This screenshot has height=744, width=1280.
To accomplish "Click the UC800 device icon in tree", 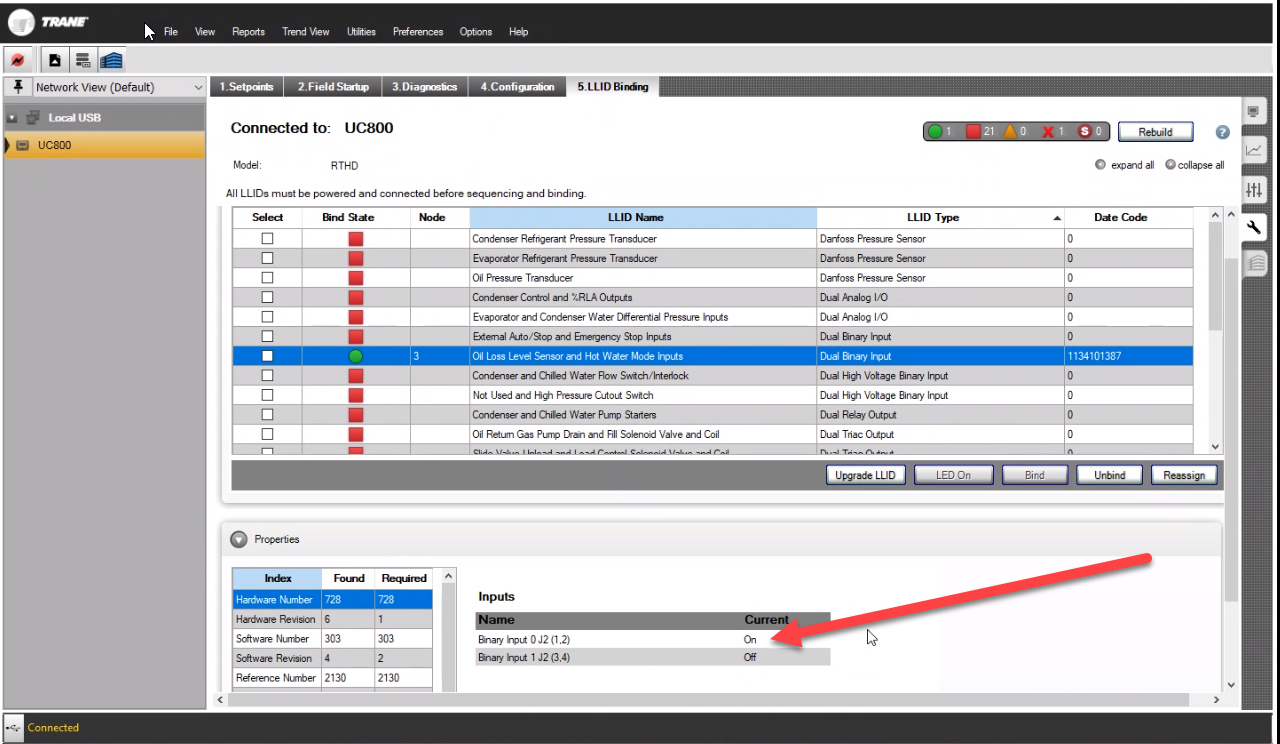I will 23,145.
